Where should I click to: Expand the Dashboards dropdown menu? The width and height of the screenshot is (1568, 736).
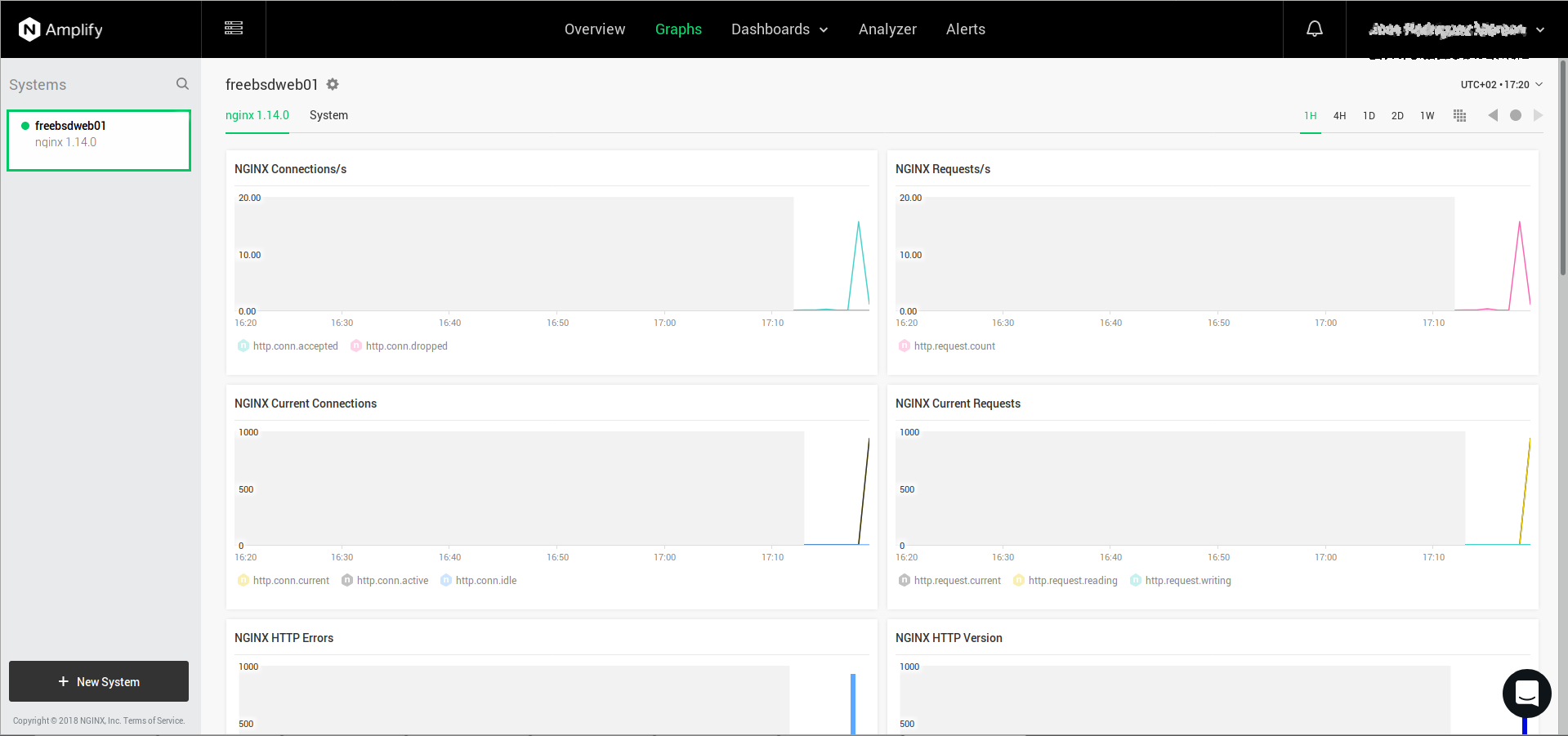(779, 29)
